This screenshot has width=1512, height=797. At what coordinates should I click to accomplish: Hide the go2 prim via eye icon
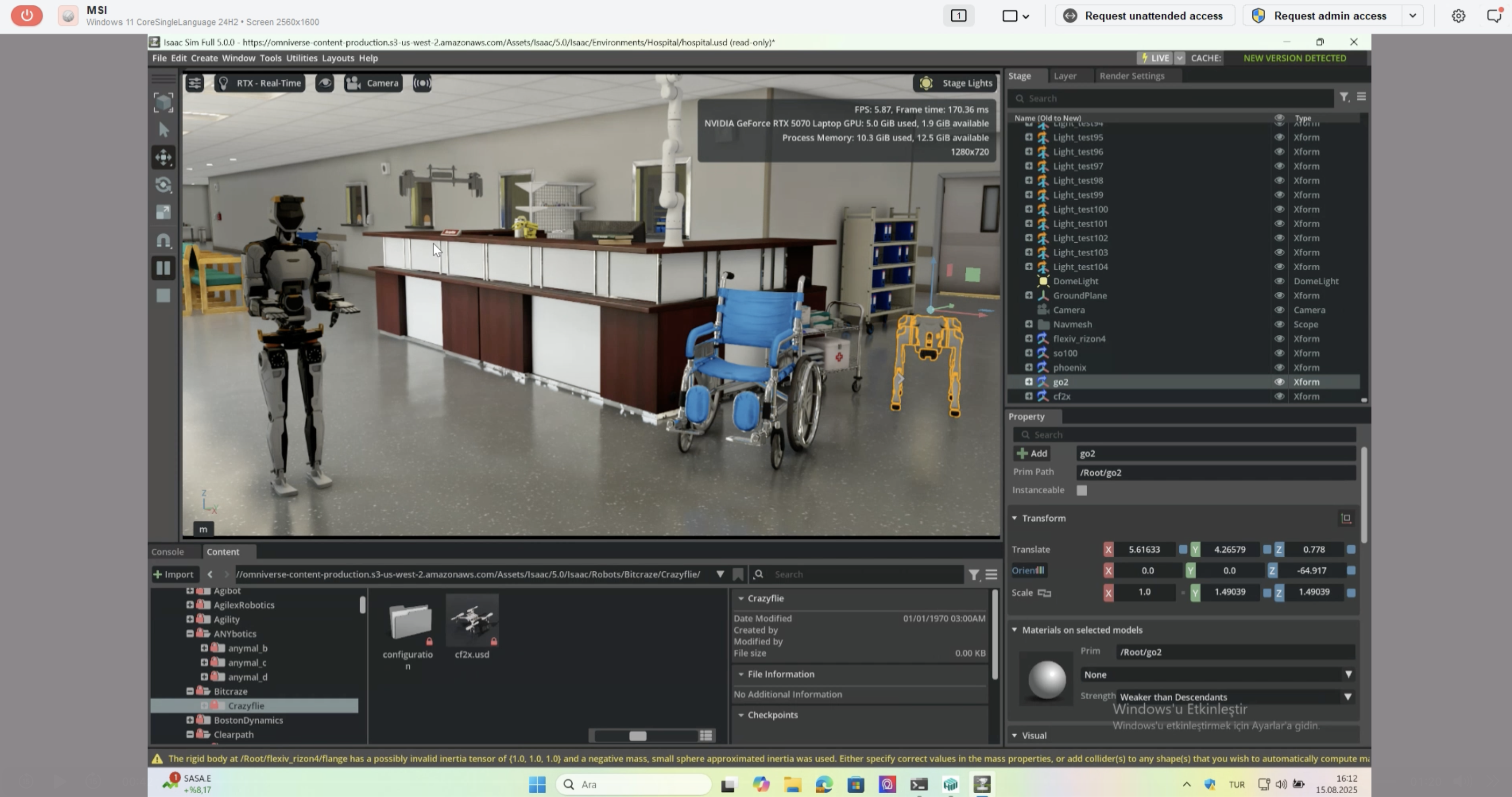[x=1279, y=382]
